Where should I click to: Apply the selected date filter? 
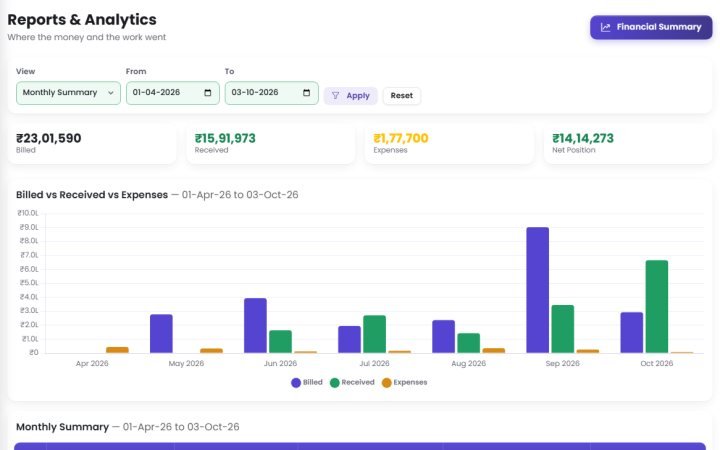click(350, 96)
